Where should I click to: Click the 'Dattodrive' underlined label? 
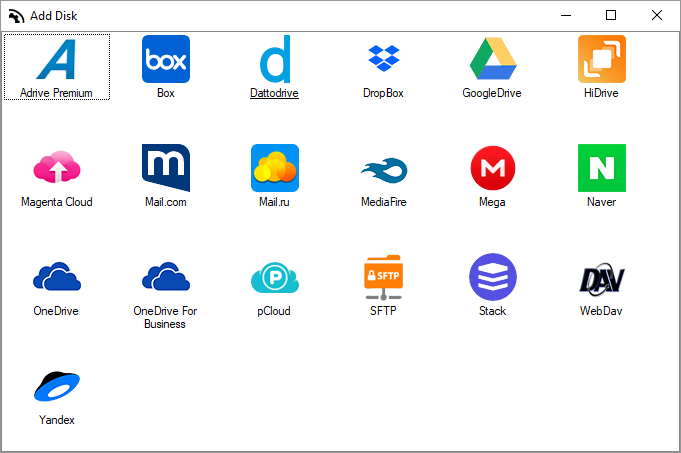click(x=274, y=93)
